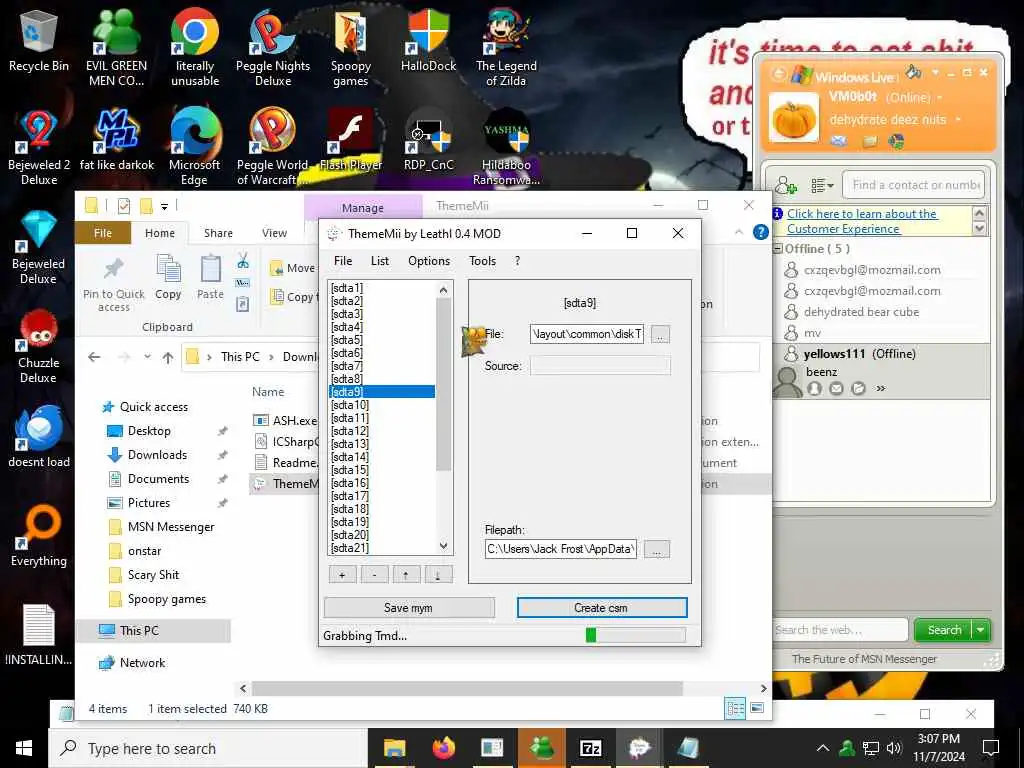Select [sdta12] in the ThemeMii list
Image resolution: width=1024 pixels, height=768 pixels.
tap(349, 431)
